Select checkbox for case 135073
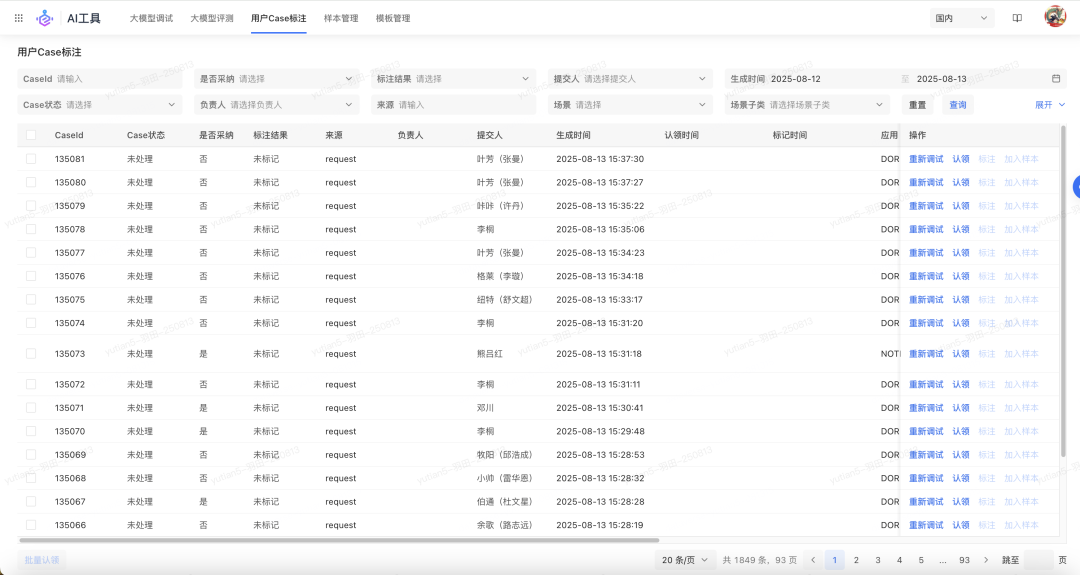 tap(31, 353)
